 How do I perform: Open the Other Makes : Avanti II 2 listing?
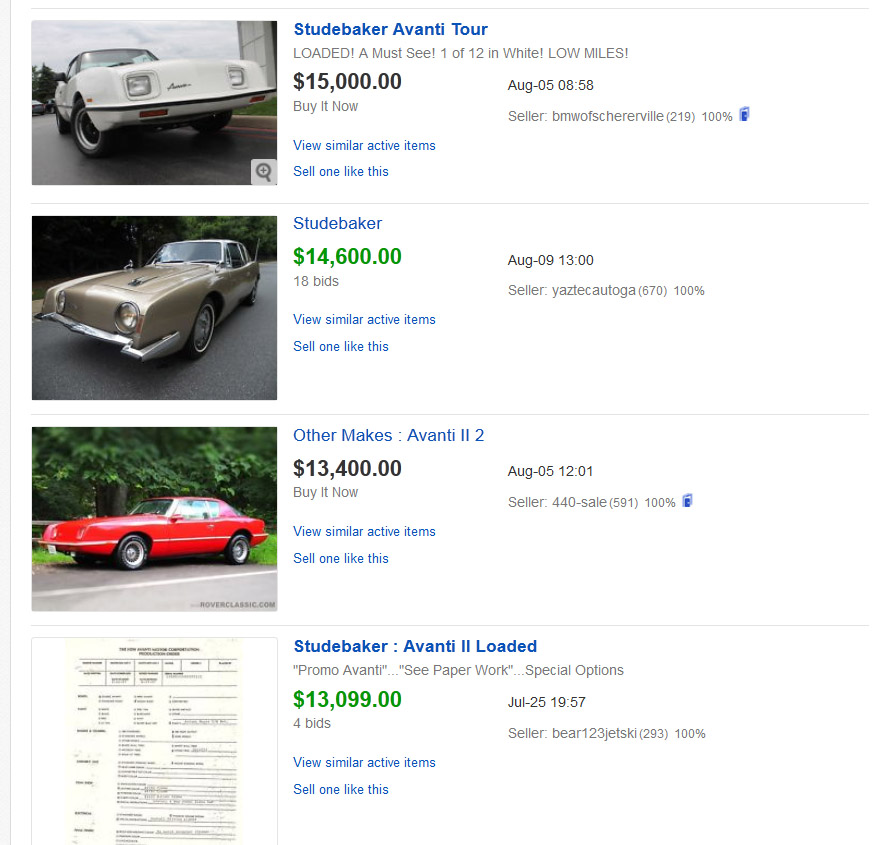coord(388,435)
